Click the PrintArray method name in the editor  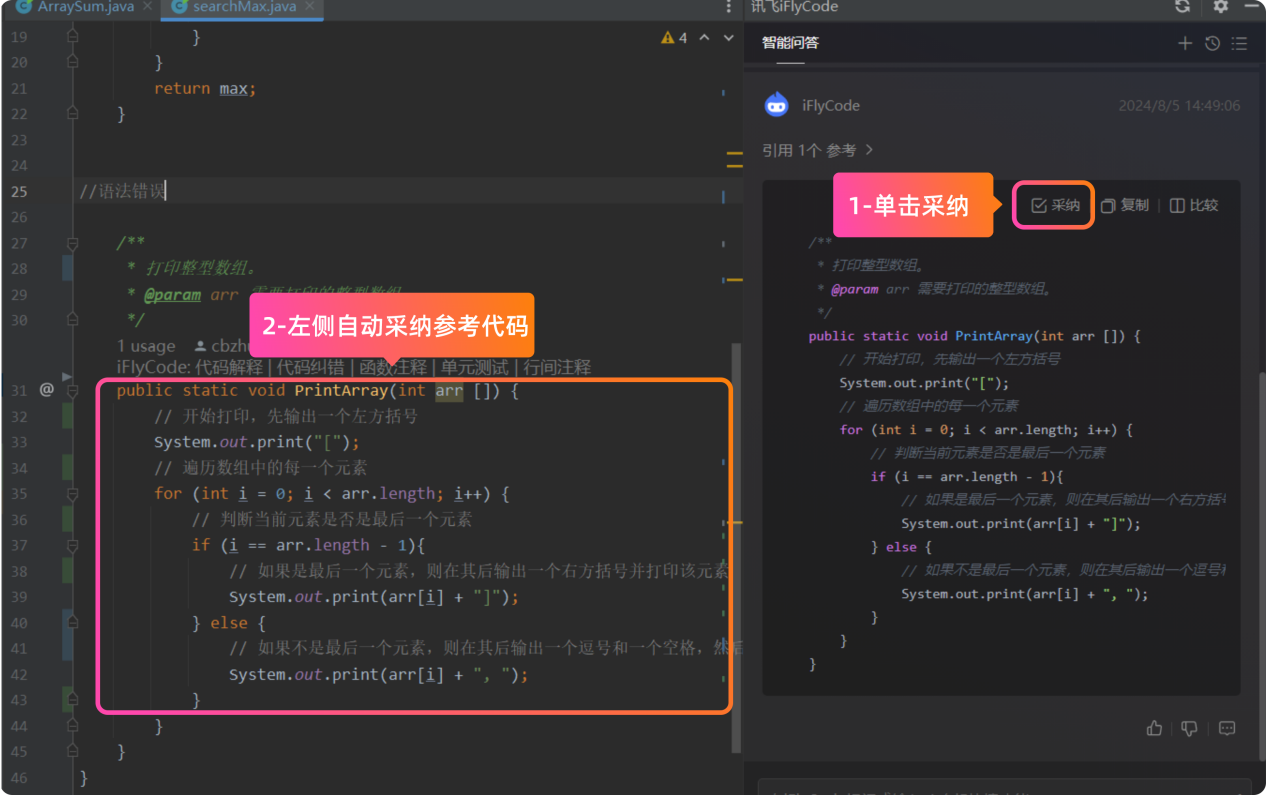point(340,391)
